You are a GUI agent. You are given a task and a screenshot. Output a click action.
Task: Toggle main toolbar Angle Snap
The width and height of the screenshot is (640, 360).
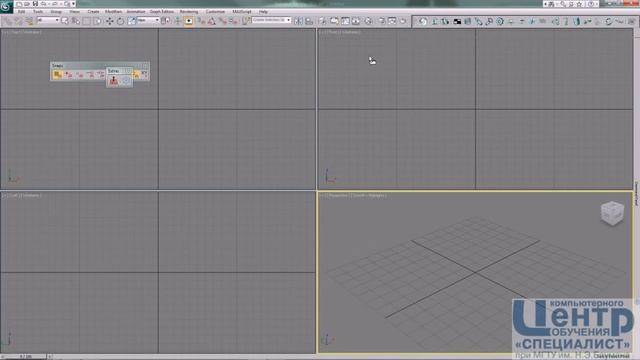tap(212, 20)
